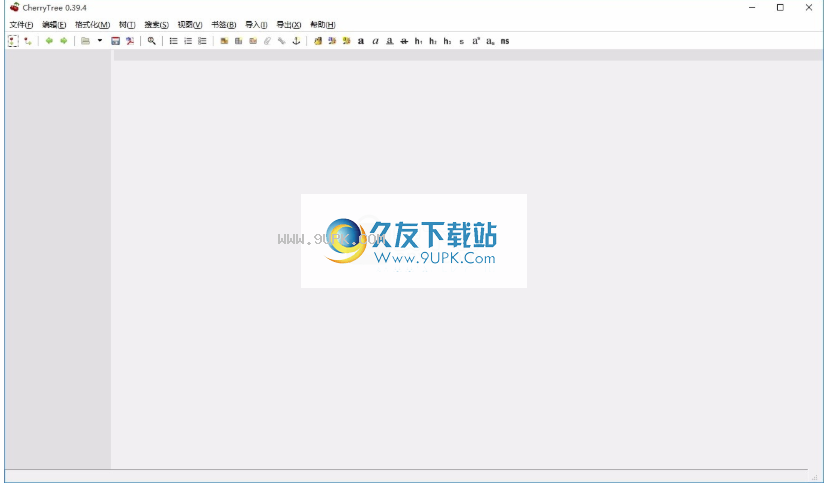Open the 编辑(E) menu
Viewport: 828px width, 483px height.
(x=54, y=25)
